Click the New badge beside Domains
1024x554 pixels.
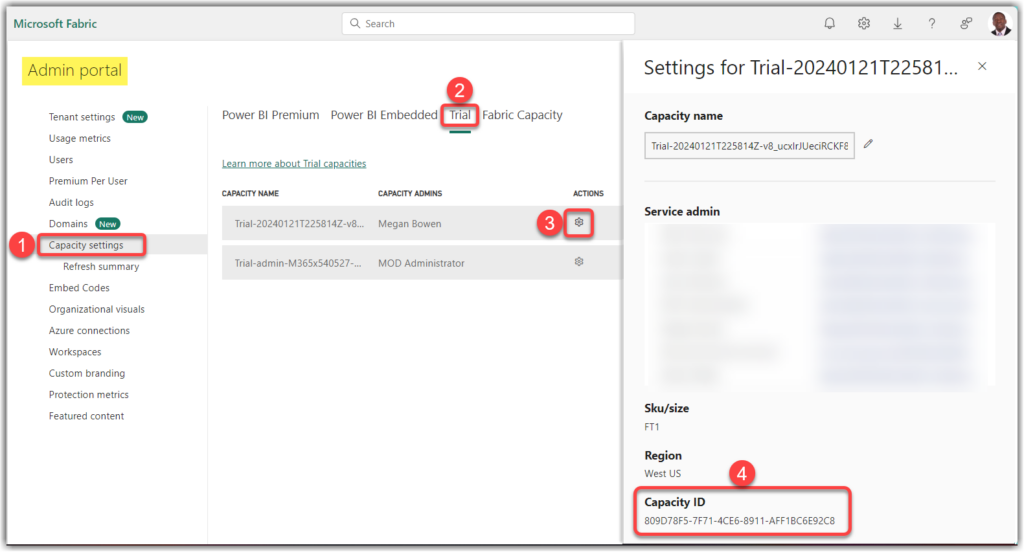click(x=108, y=223)
